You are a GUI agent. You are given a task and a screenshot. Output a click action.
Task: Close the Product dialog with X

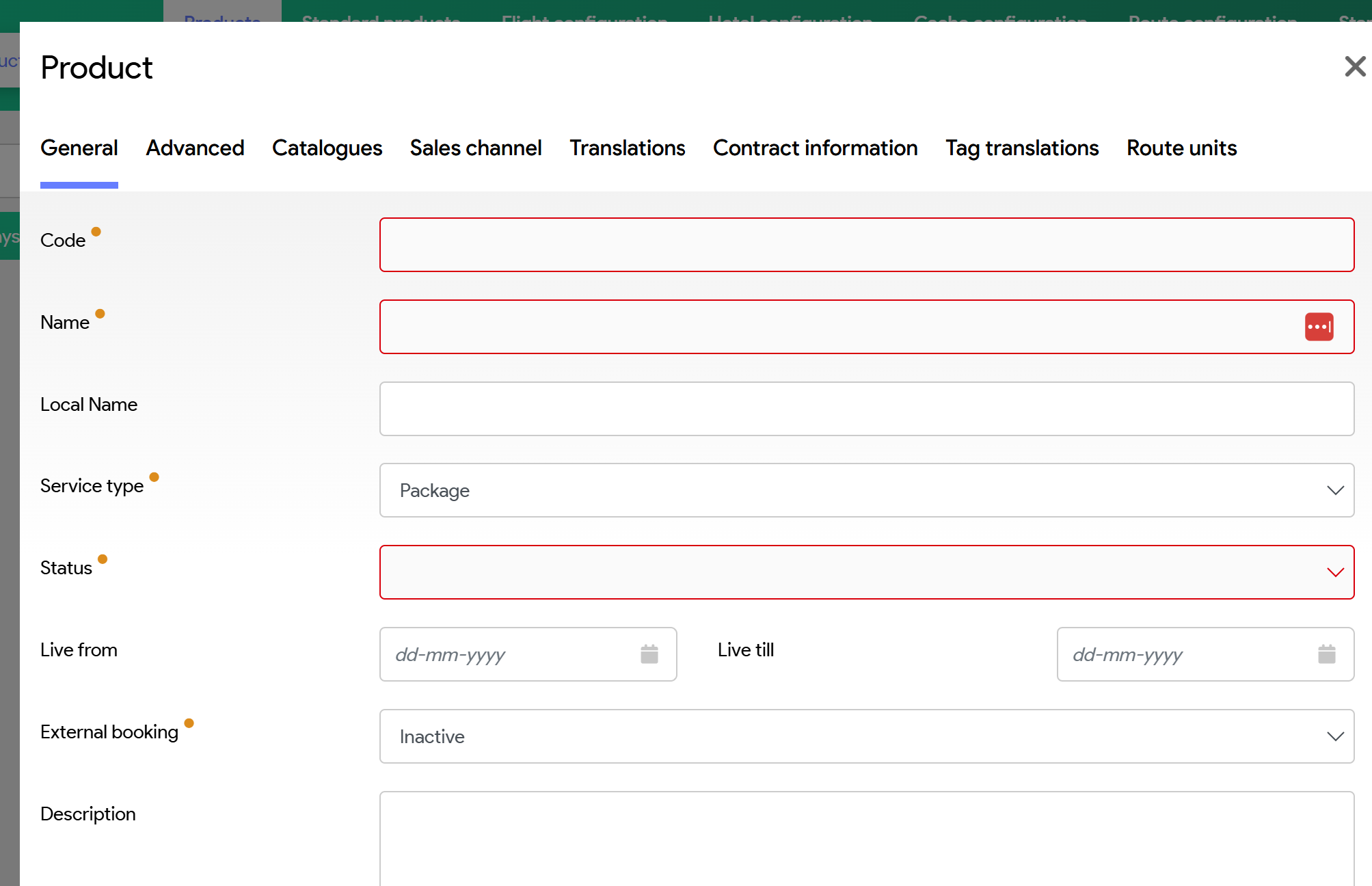point(1354,66)
